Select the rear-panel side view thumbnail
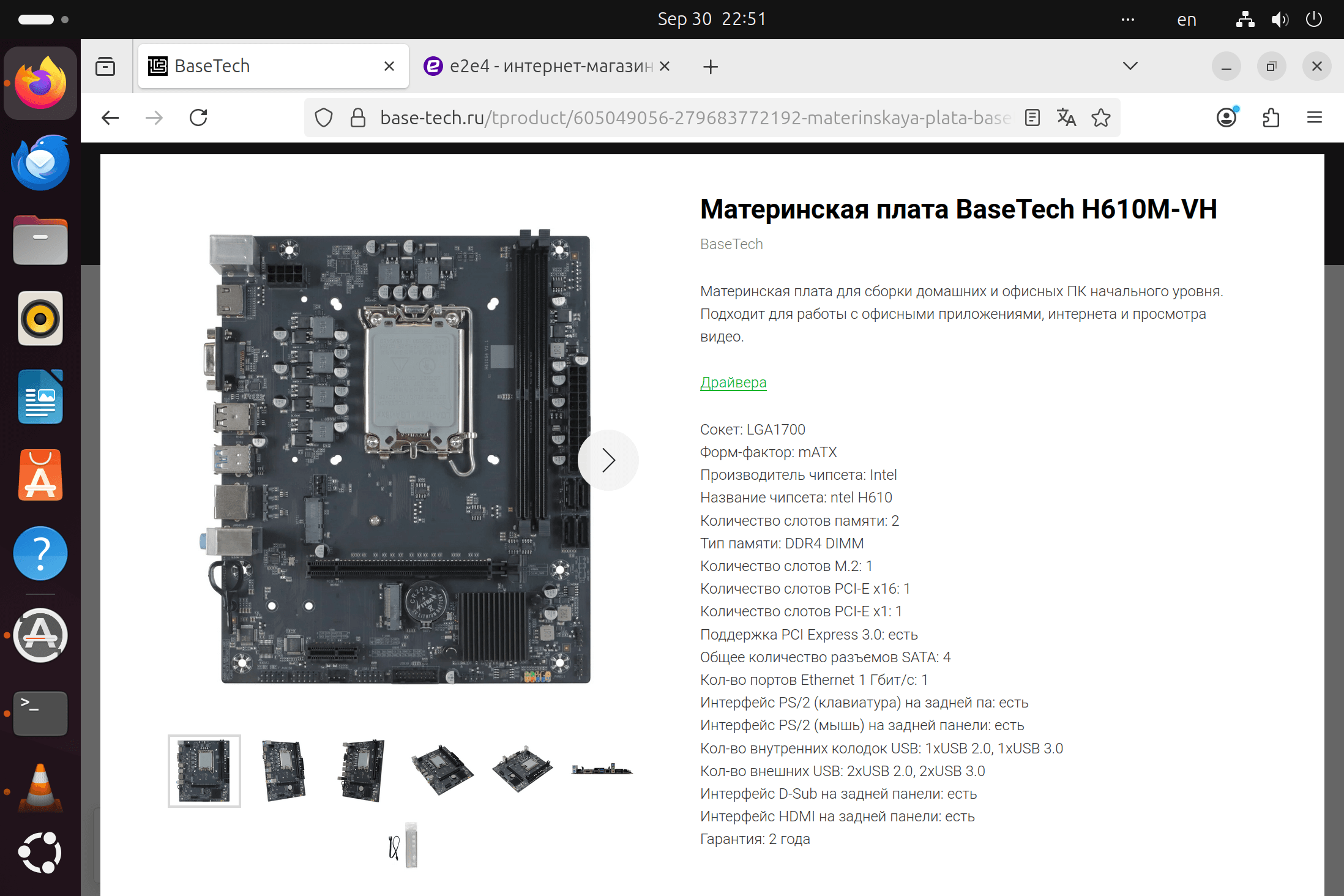The image size is (1344, 896). click(x=602, y=770)
